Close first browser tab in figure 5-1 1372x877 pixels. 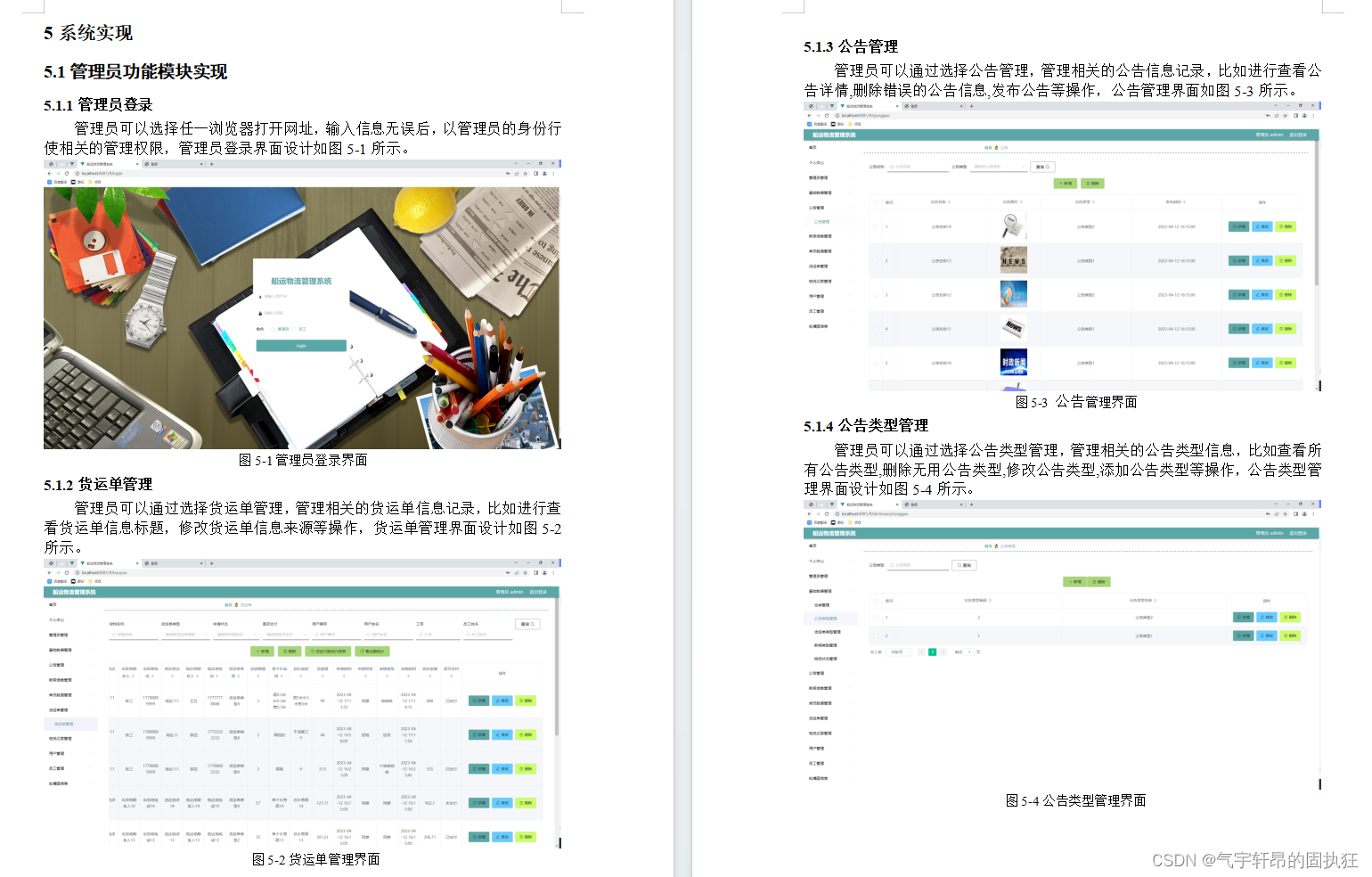pyautogui.click(x=137, y=164)
